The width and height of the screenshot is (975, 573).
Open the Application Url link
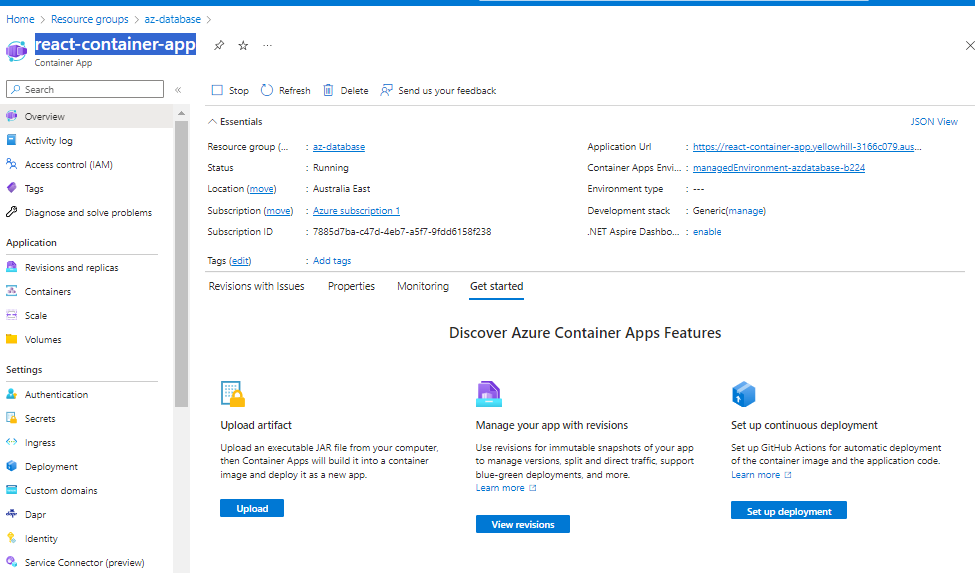(x=807, y=147)
